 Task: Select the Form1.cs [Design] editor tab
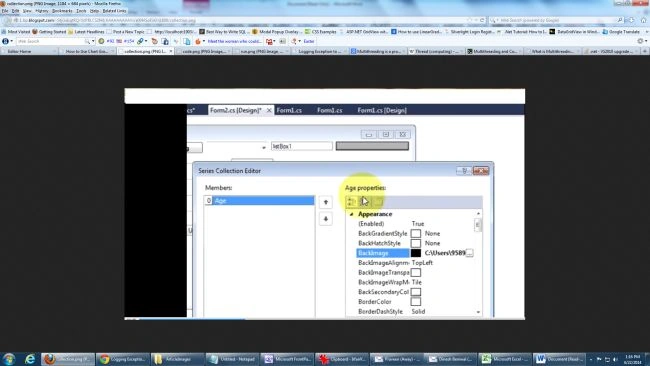pyautogui.click(x=382, y=110)
